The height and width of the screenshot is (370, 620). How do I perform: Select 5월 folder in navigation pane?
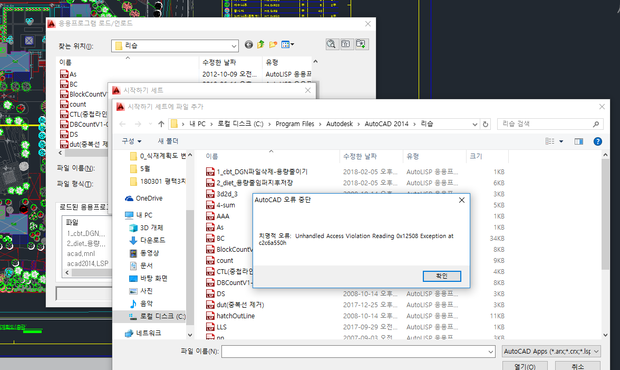[x=140, y=169]
